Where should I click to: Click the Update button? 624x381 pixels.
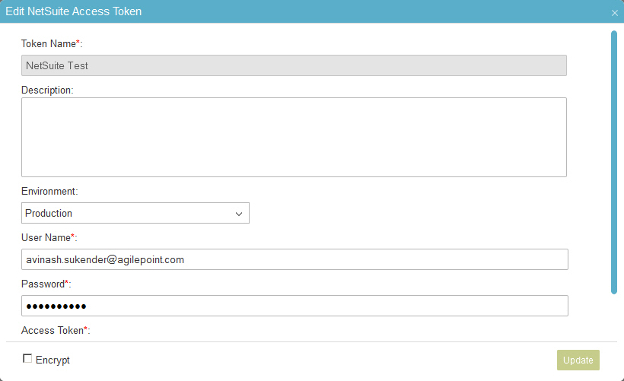point(578,360)
